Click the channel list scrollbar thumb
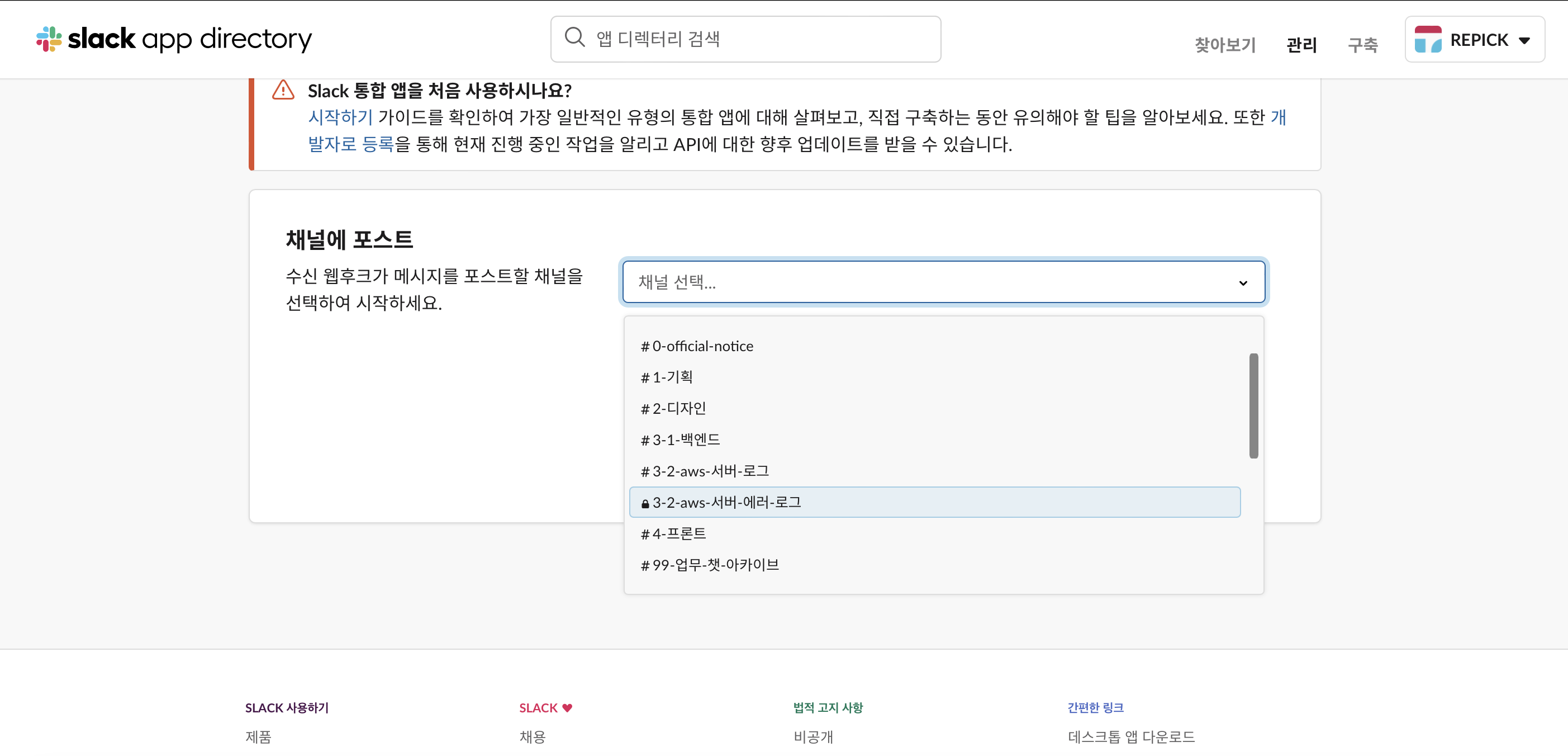The width and height of the screenshot is (1568, 756). click(x=1253, y=406)
